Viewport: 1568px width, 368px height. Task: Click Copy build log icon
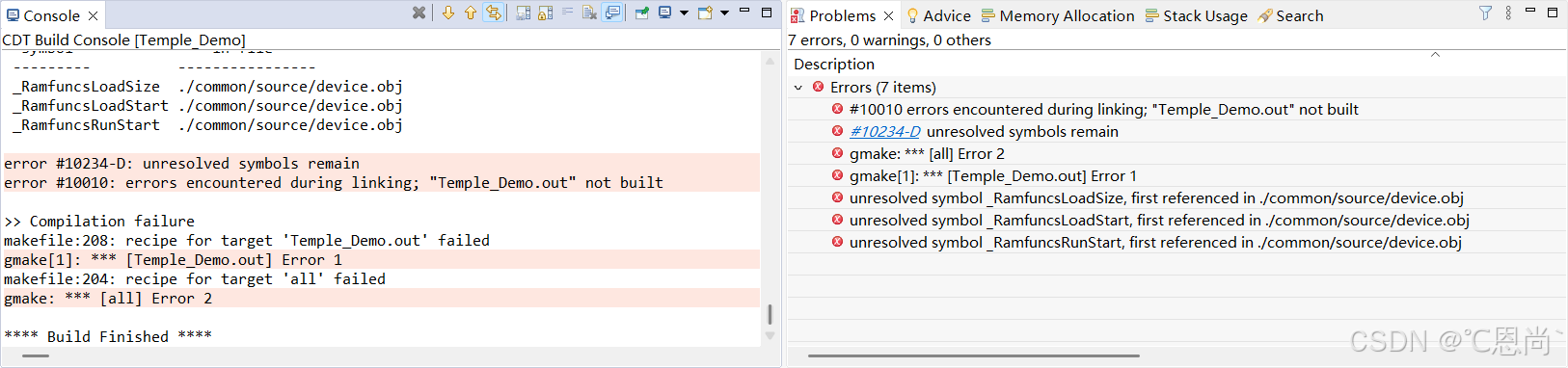click(523, 13)
